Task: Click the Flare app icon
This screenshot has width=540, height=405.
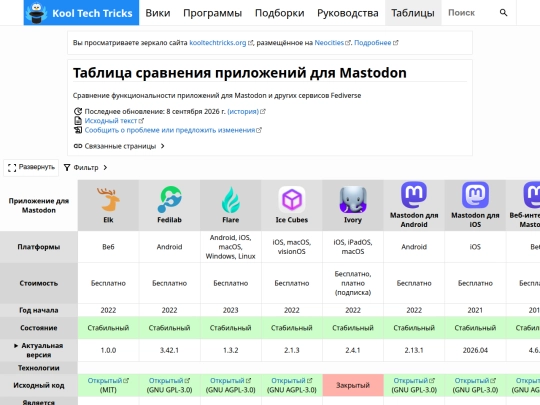Action: [x=230, y=200]
